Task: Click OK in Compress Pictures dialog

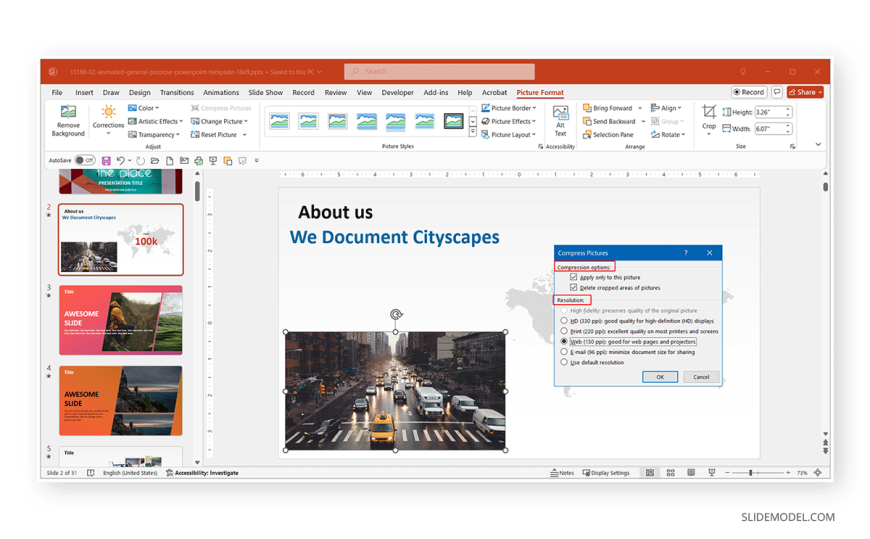Action: [x=660, y=377]
